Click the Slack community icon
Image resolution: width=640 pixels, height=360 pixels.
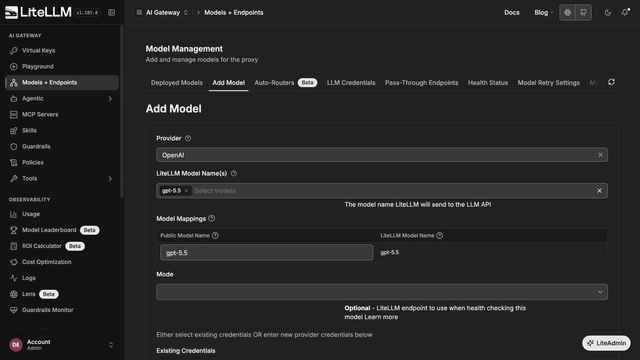(567, 13)
